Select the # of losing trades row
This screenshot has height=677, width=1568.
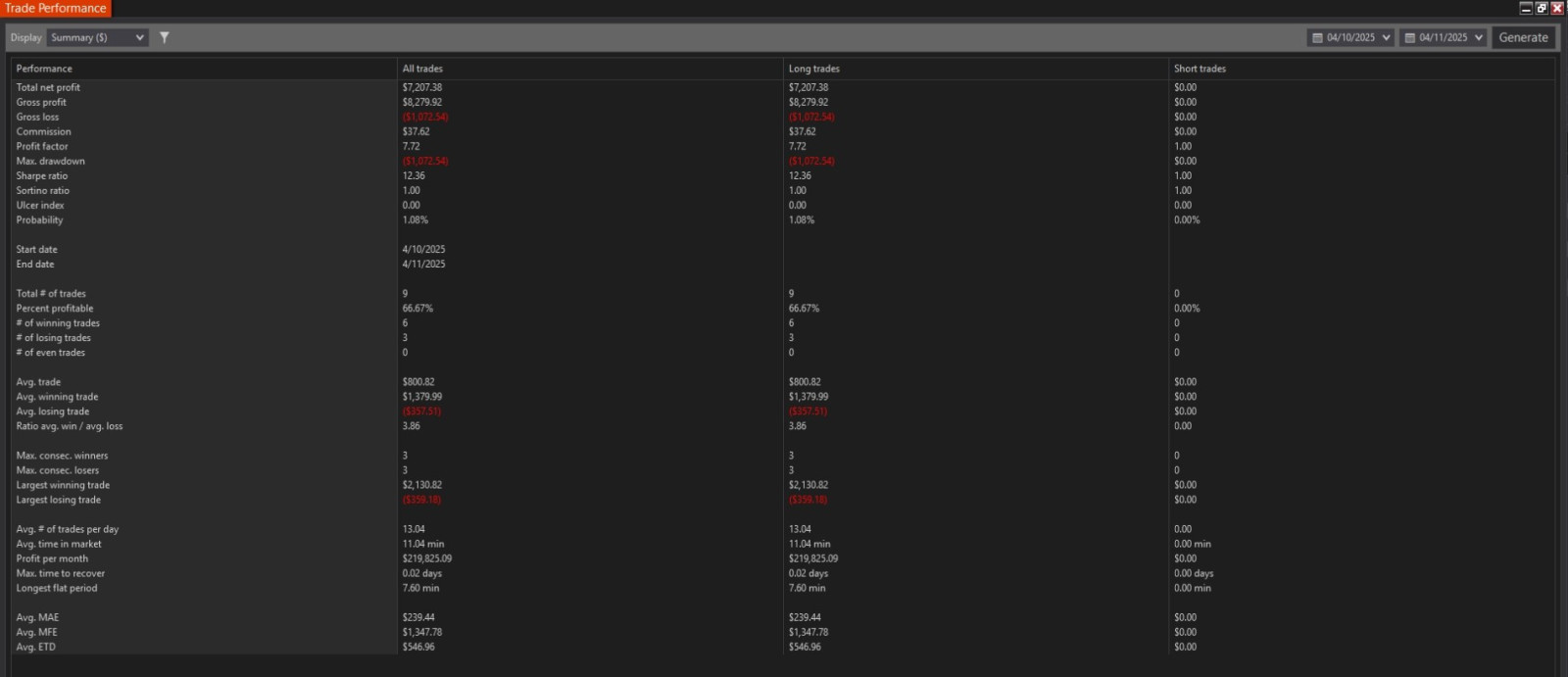[53, 337]
